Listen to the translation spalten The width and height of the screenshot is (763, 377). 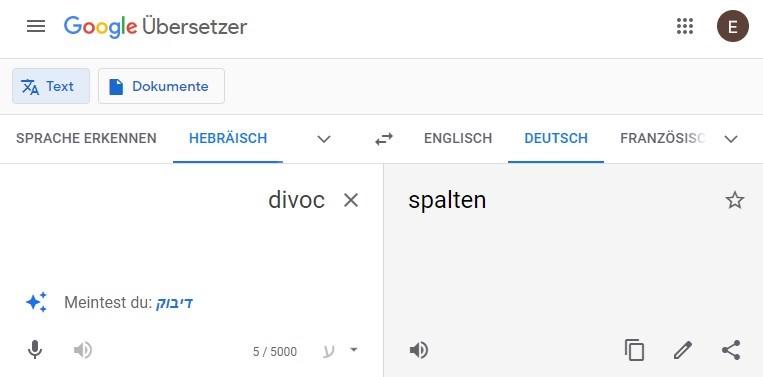[x=419, y=350]
